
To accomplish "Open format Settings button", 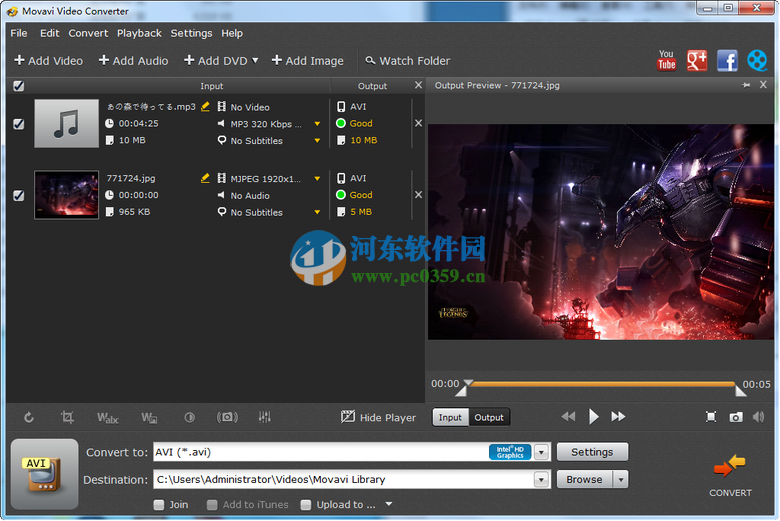I will pyautogui.click(x=592, y=452).
